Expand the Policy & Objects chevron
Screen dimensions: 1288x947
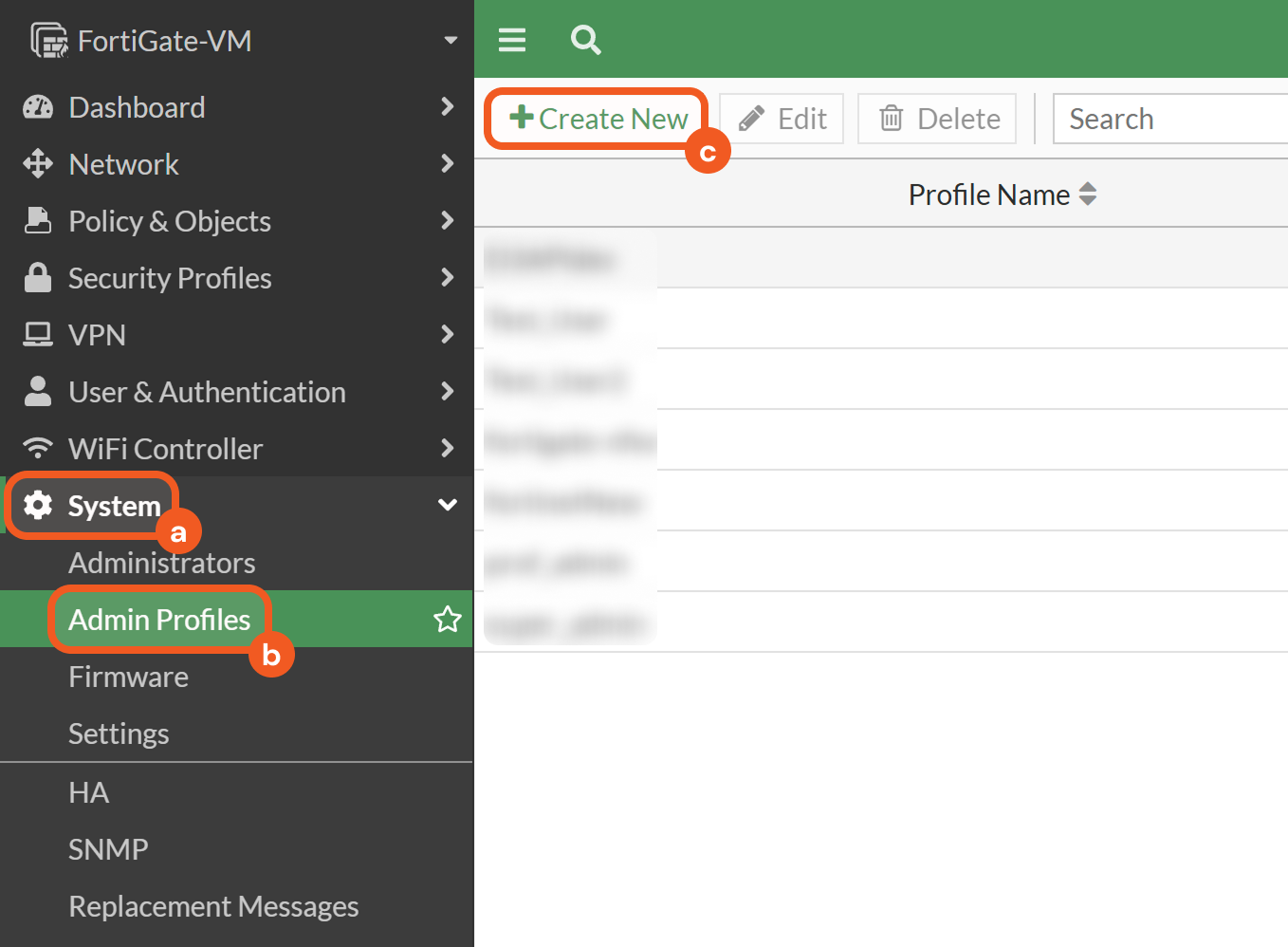(447, 221)
